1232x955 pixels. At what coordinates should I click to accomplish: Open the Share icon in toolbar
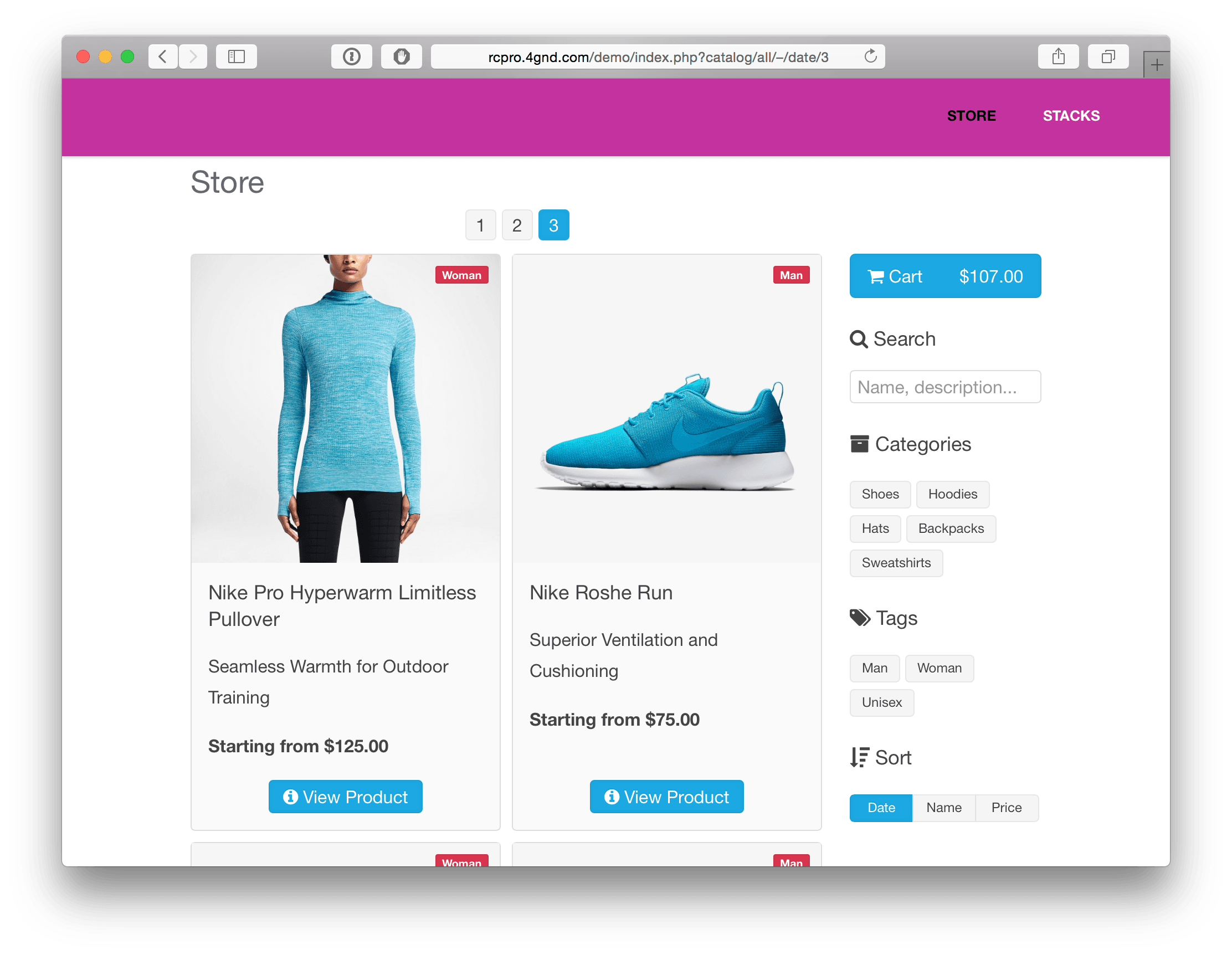pos(1058,57)
